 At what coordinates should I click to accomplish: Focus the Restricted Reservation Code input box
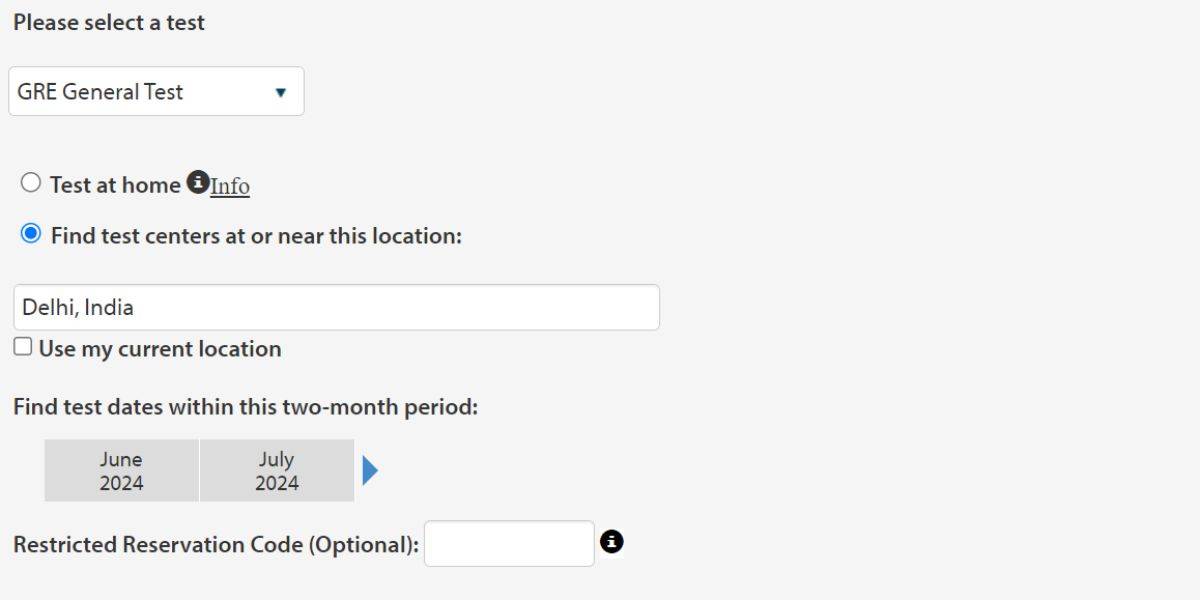[x=509, y=543]
